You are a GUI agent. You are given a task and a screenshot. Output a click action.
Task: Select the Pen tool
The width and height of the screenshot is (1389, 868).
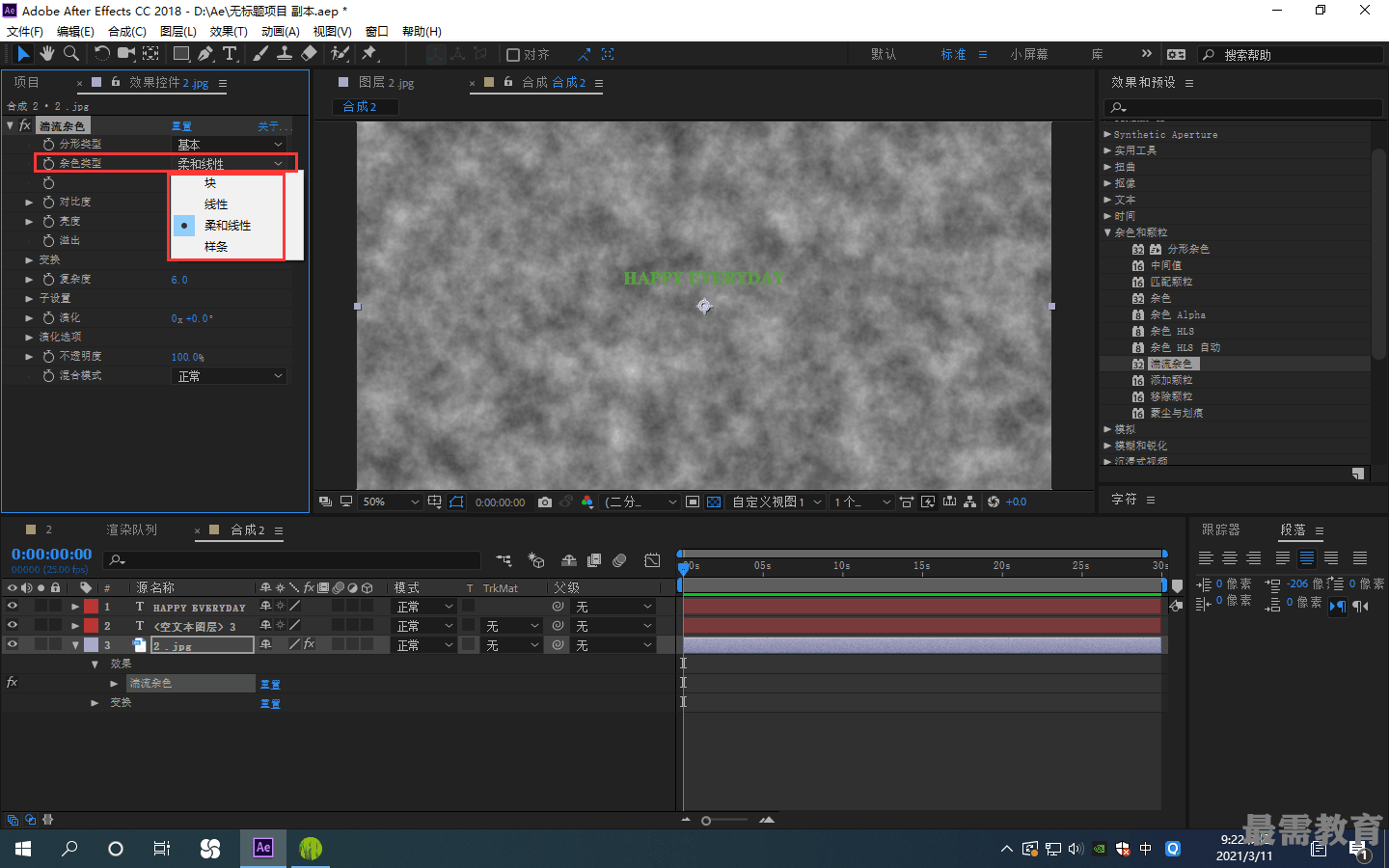click(205, 54)
